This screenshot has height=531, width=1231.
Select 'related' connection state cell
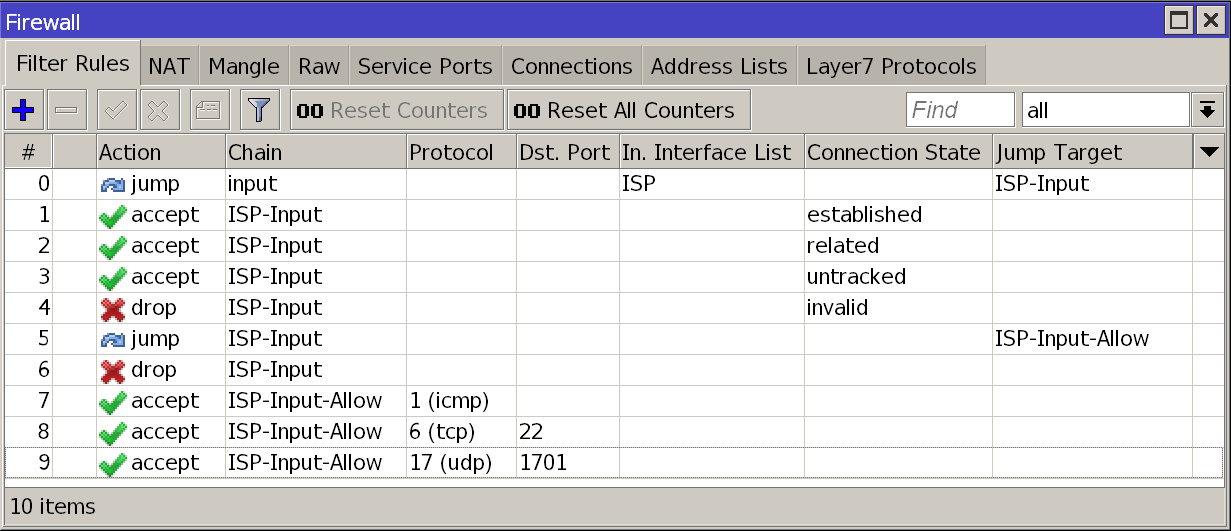pos(898,246)
